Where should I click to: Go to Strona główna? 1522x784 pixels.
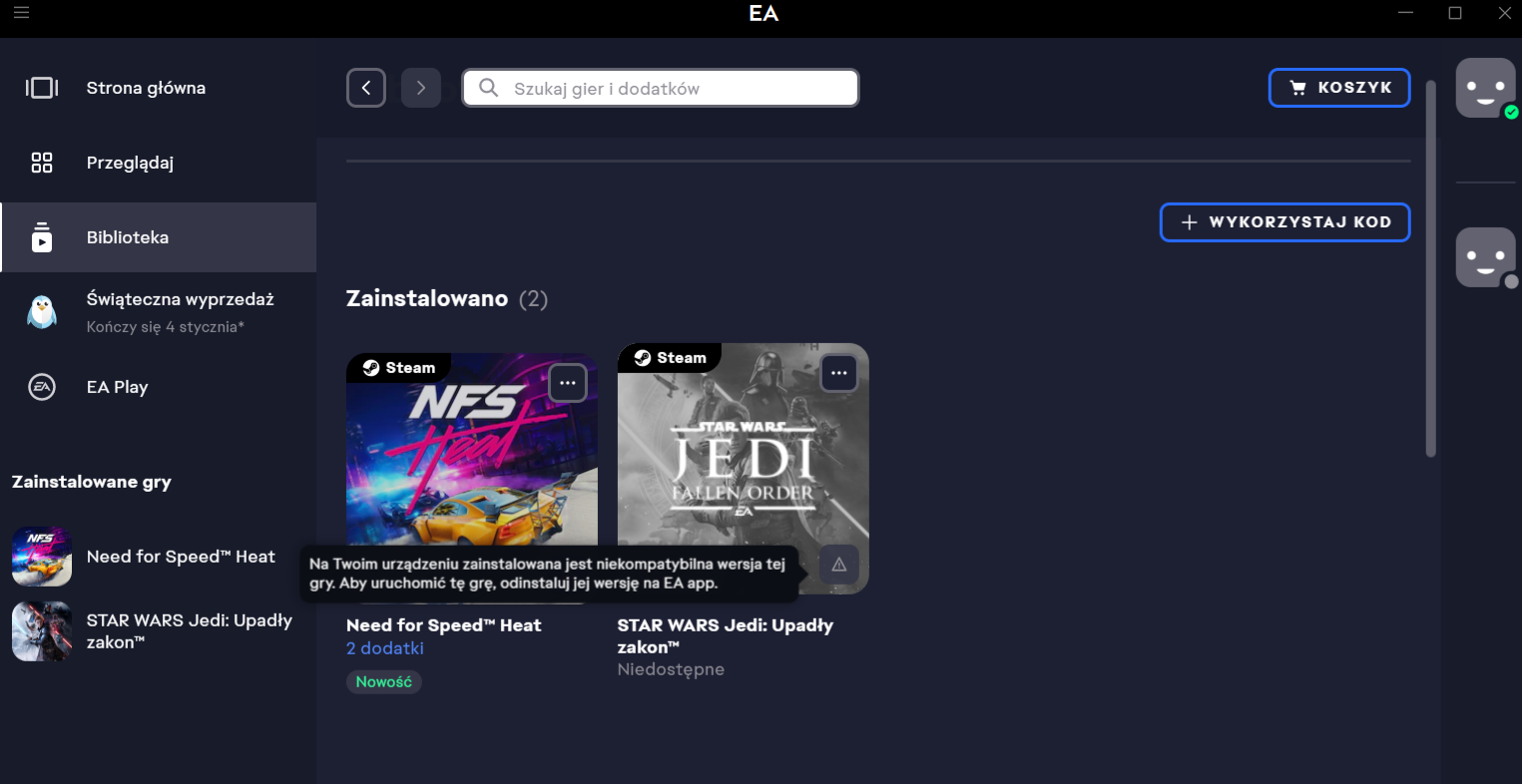click(x=146, y=88)
